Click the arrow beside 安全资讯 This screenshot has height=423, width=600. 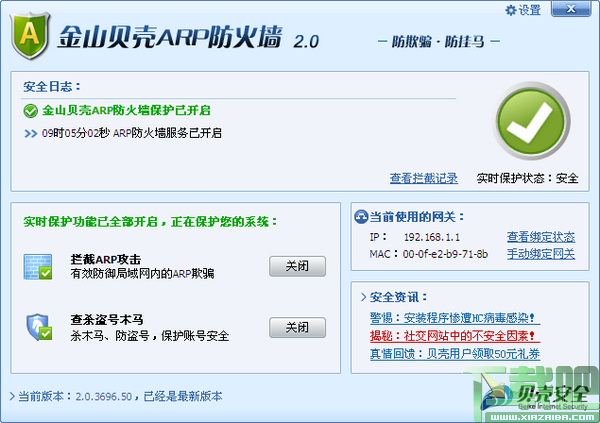pyautogui.click(x=363, y=297)
